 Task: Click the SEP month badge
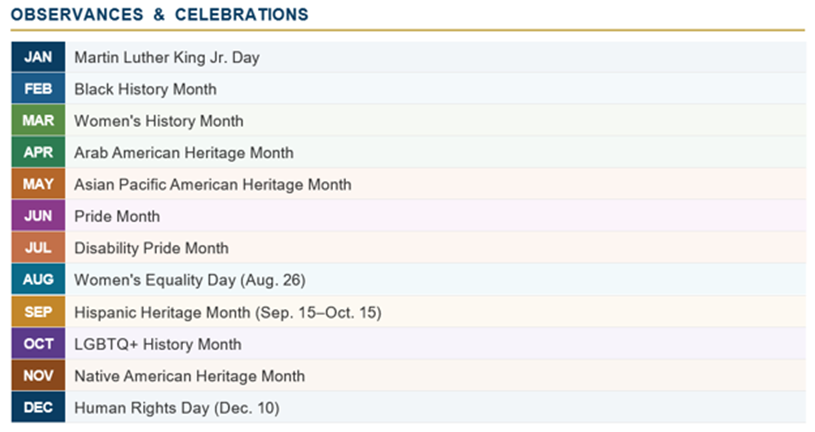(x=38, y=312)
